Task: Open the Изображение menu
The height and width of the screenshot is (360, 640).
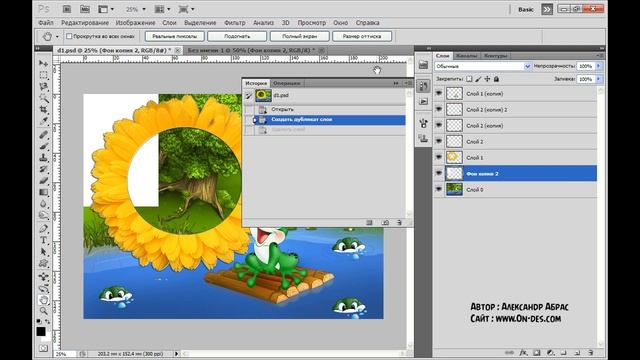Action: click(136, 23)
